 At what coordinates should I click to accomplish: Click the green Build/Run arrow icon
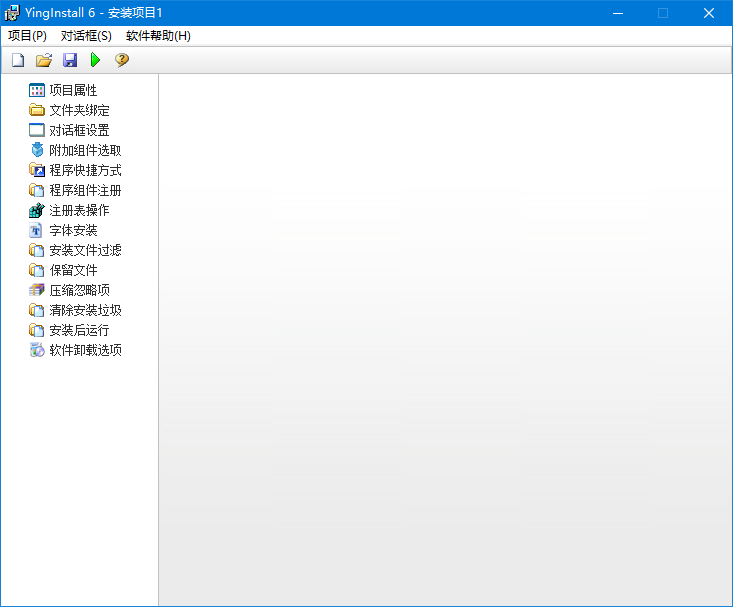point(95,60)
